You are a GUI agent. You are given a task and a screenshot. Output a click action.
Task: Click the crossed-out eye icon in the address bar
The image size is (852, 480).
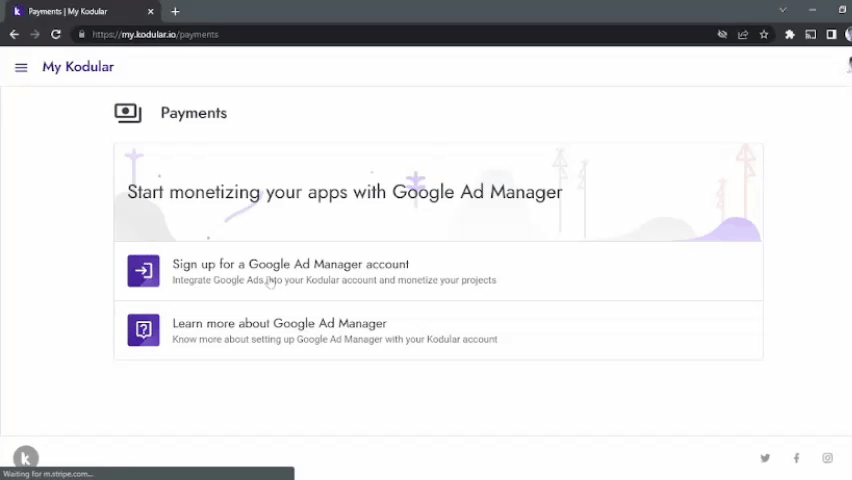point(722,34)
